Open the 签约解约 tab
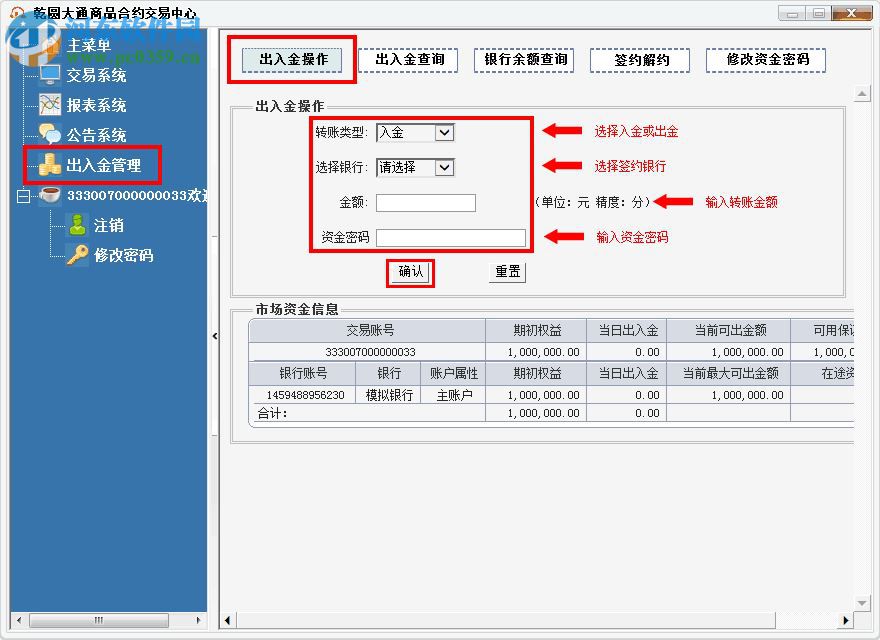 click(640, 60)
